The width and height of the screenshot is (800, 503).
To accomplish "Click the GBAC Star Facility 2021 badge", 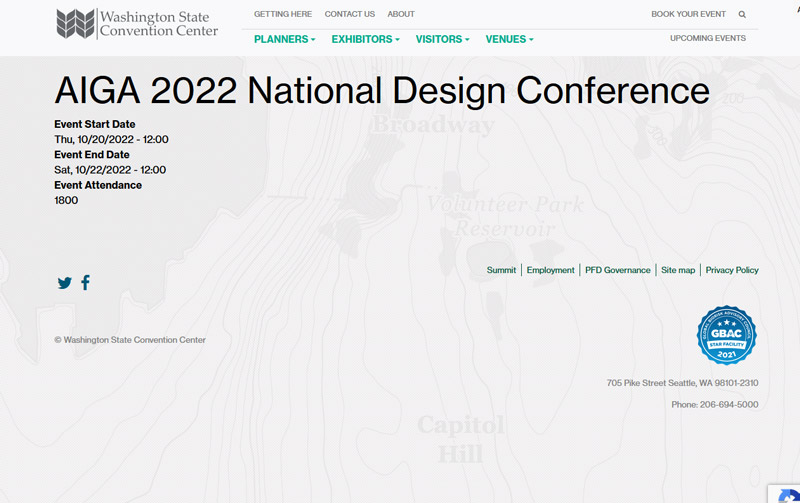I will pyautogui.click(x=727, y=335).
